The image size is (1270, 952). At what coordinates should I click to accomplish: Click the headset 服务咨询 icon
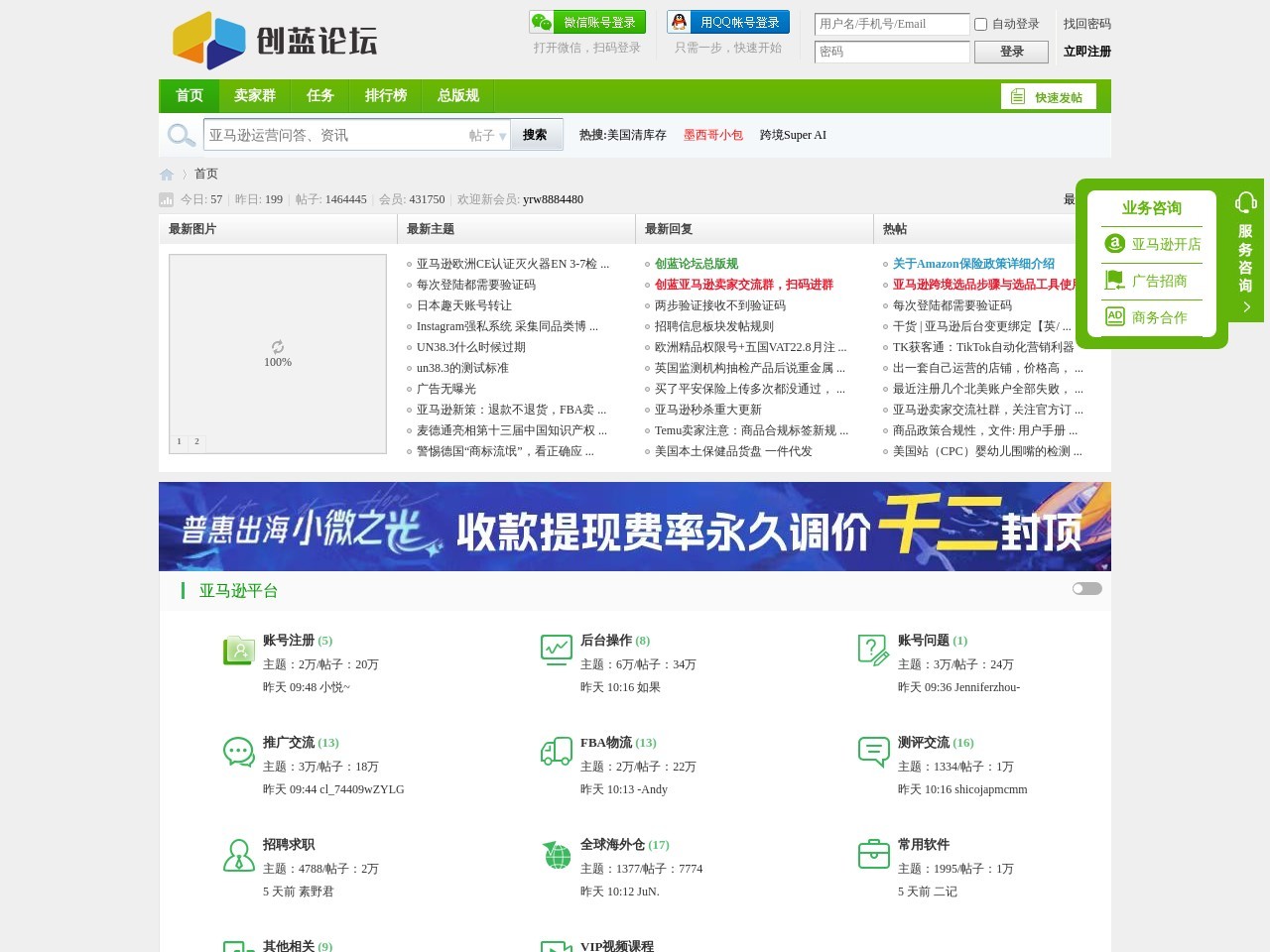(x=1245, y=203)
